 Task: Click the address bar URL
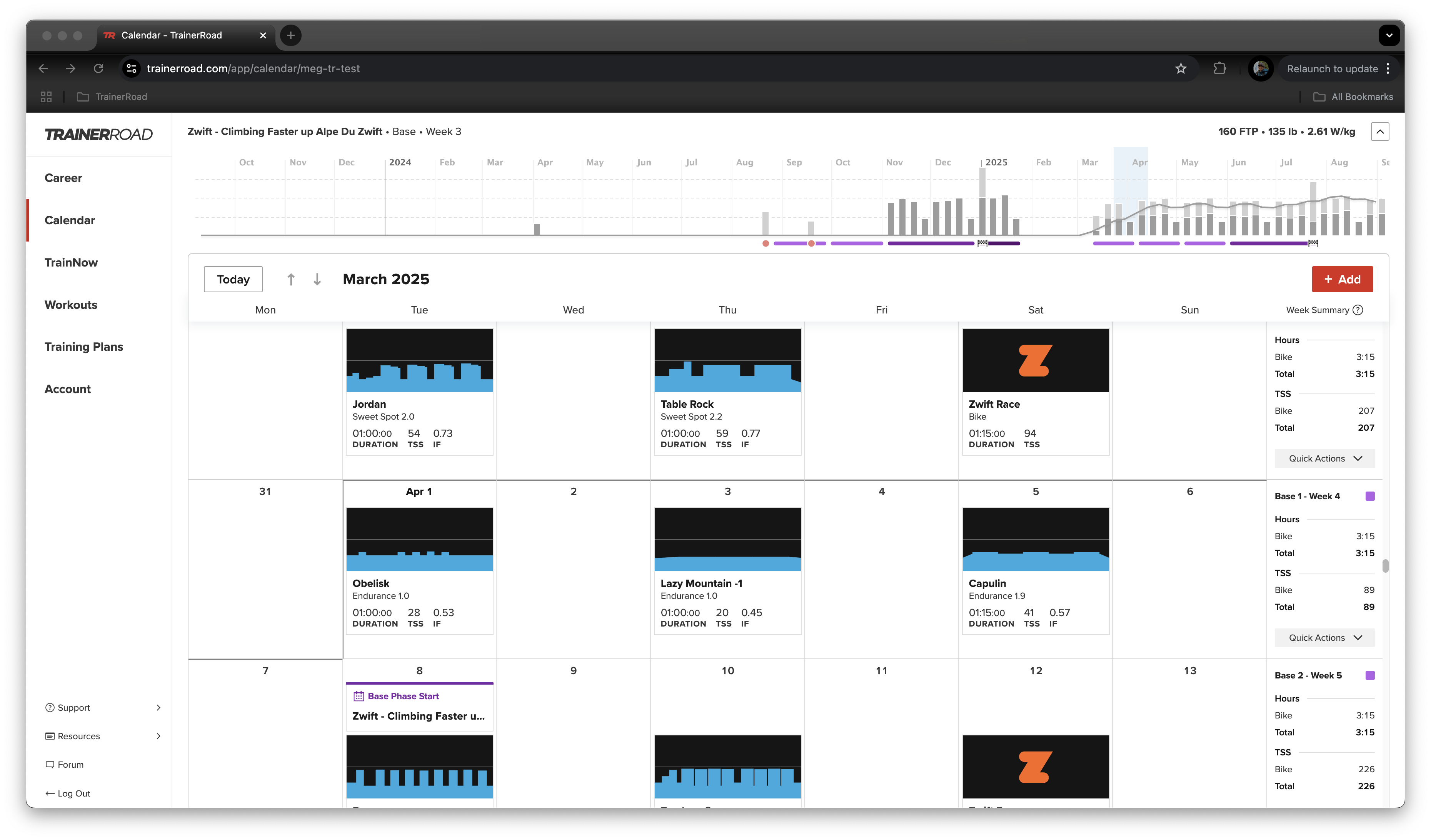click(253, 69)
